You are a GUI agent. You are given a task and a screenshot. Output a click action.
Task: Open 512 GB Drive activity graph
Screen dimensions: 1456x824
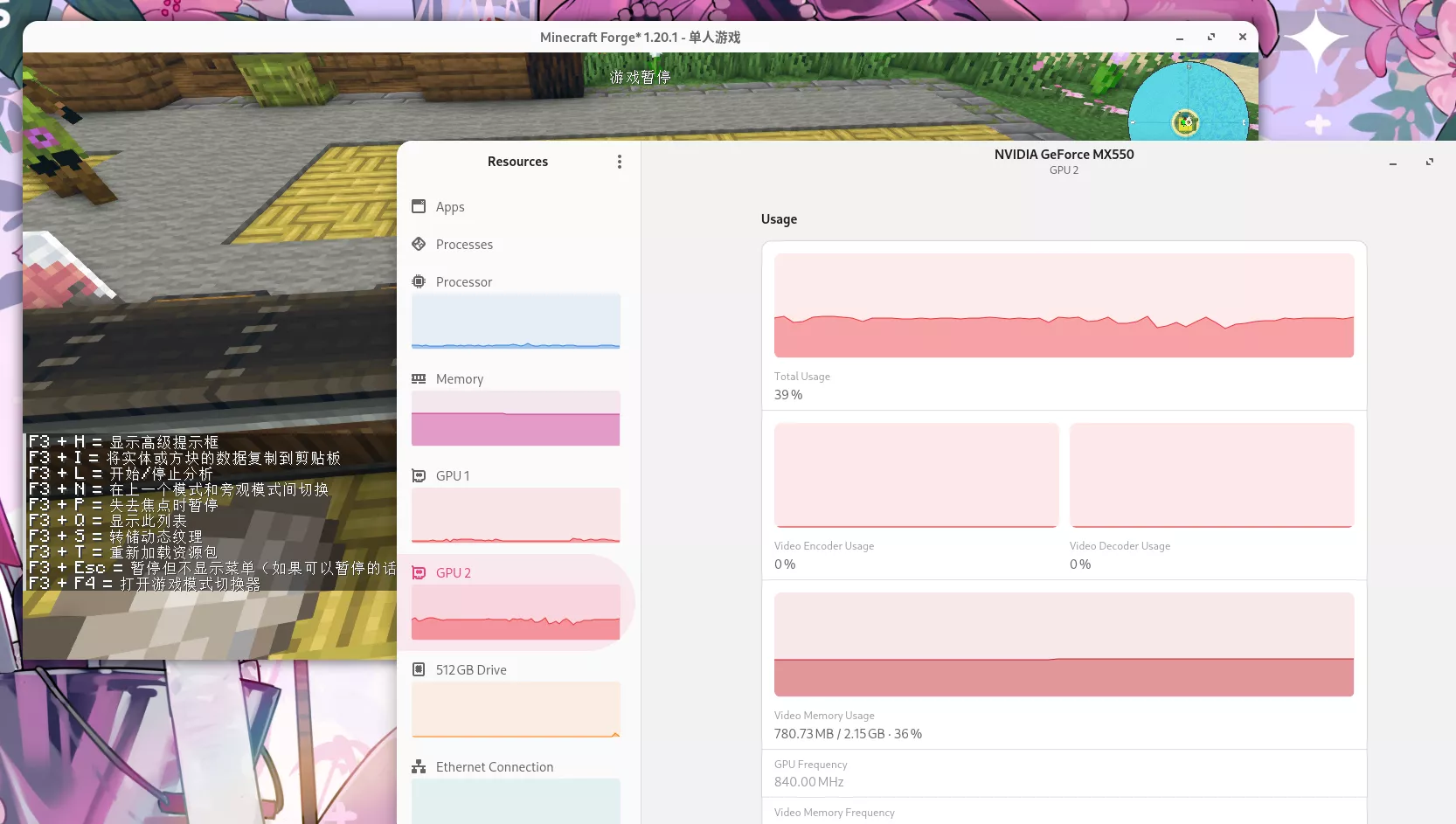516,710
